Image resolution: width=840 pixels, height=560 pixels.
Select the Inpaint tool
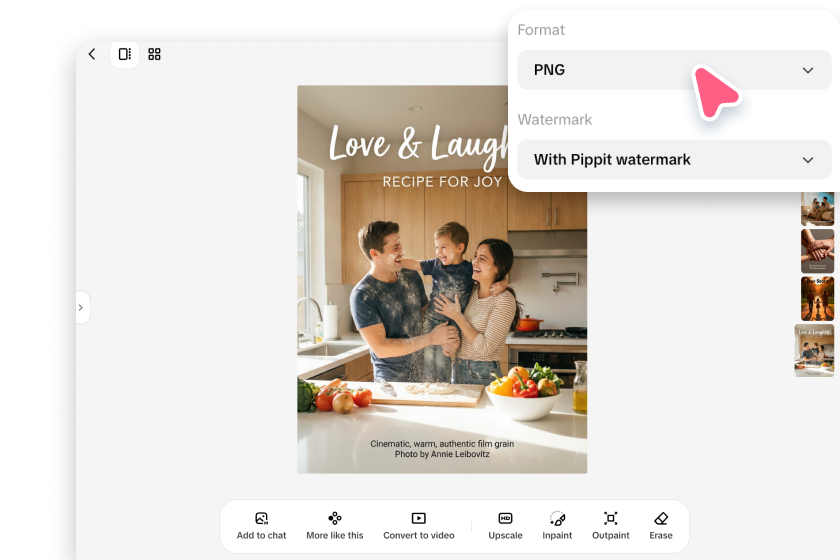557,526
